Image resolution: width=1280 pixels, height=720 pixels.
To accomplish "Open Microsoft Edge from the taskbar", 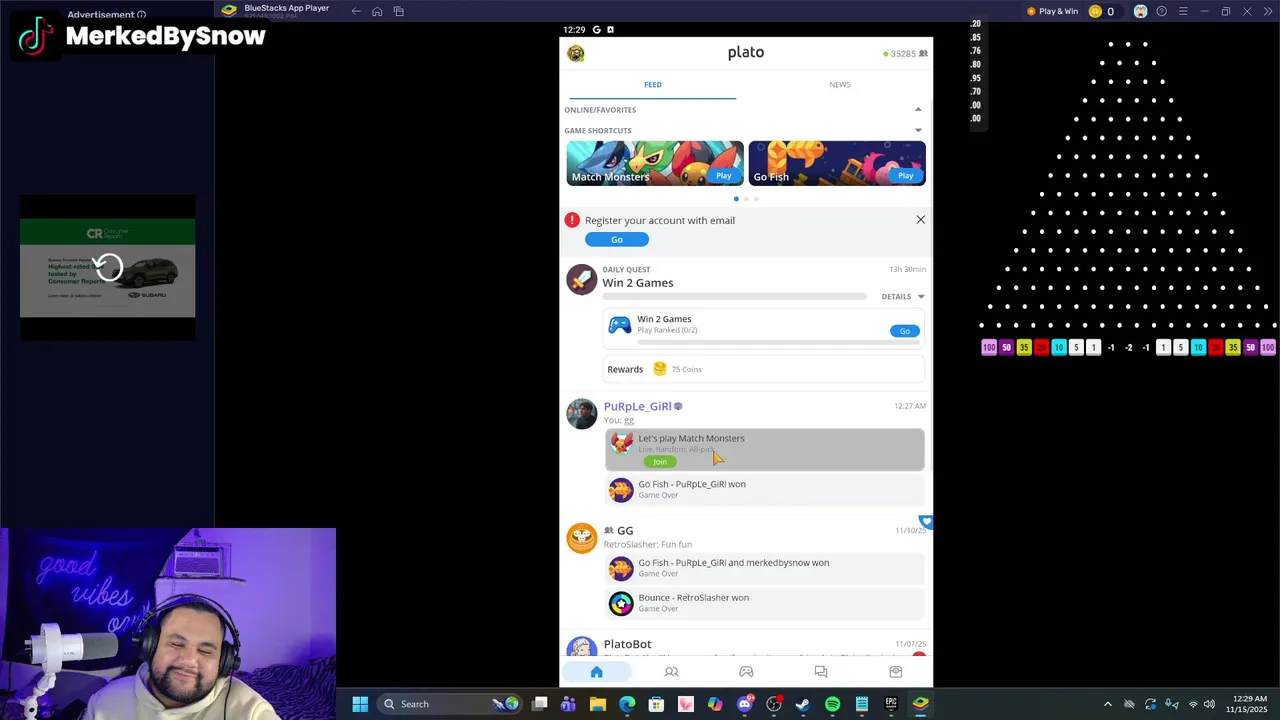I will (627, 704).
